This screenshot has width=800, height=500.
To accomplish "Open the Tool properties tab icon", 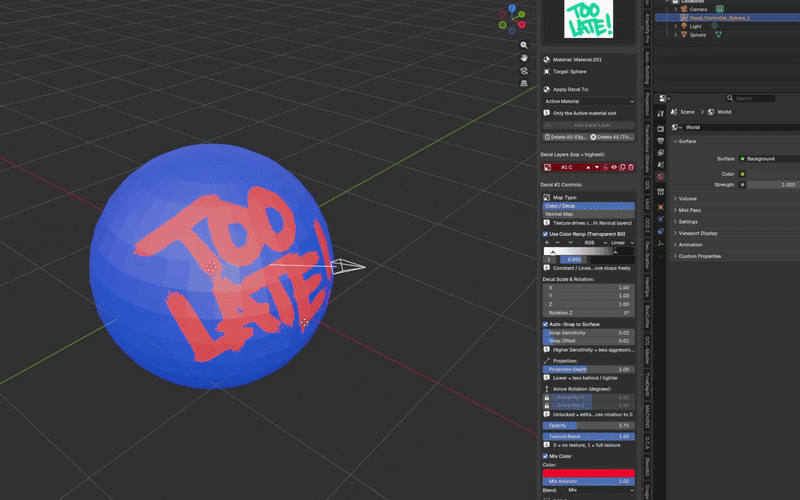I will [661, 114].
